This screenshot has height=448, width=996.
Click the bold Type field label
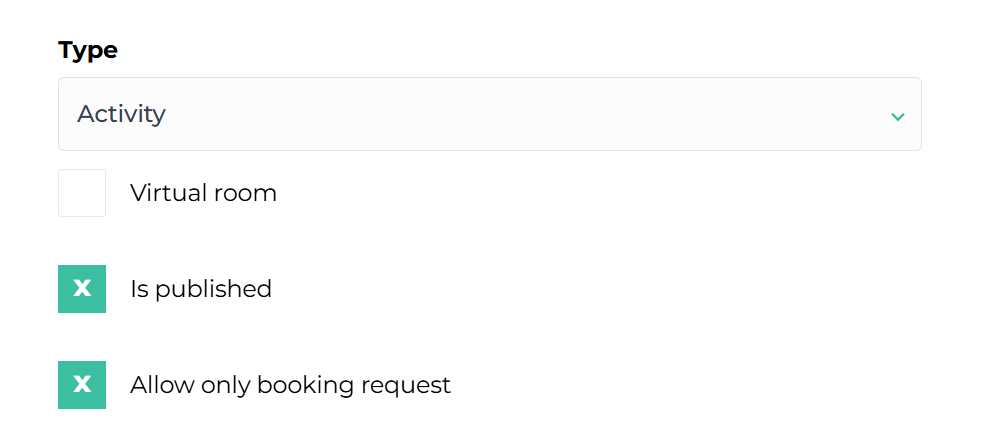coord(88,50)
